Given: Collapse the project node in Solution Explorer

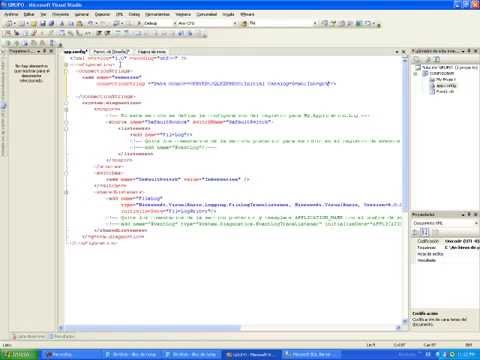Looking at the screenshot, I should [x=416, y=74].
